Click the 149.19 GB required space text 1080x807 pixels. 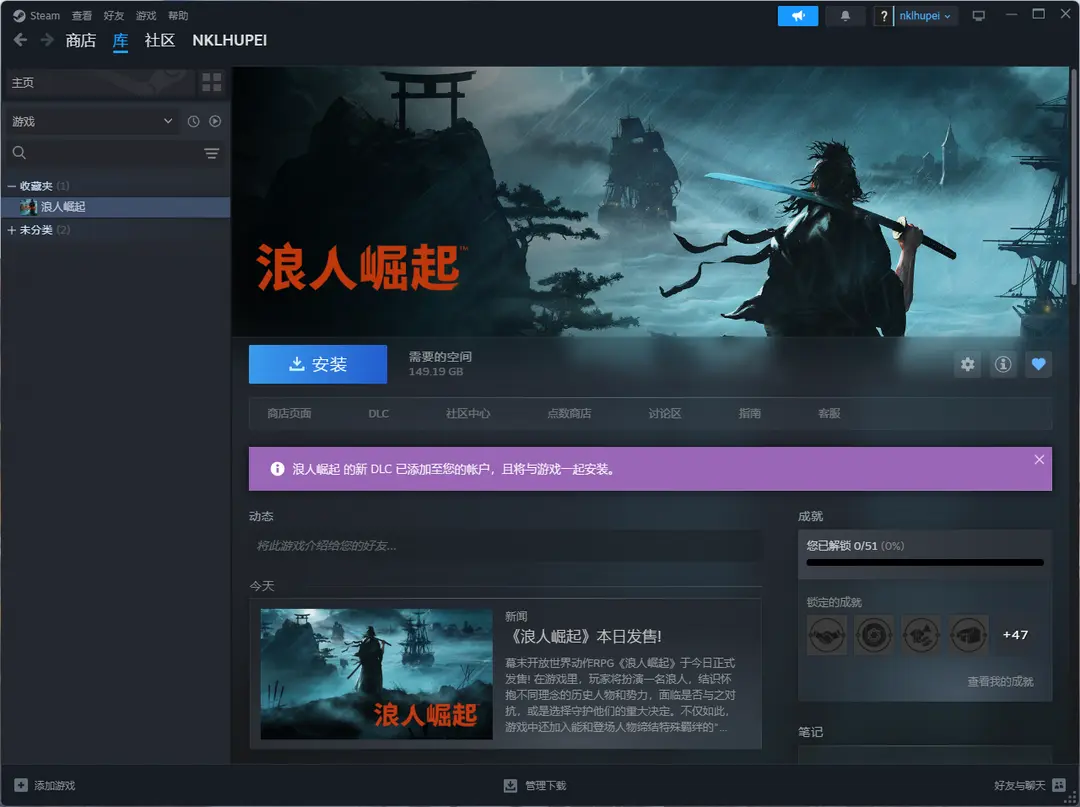pos(436,372)
